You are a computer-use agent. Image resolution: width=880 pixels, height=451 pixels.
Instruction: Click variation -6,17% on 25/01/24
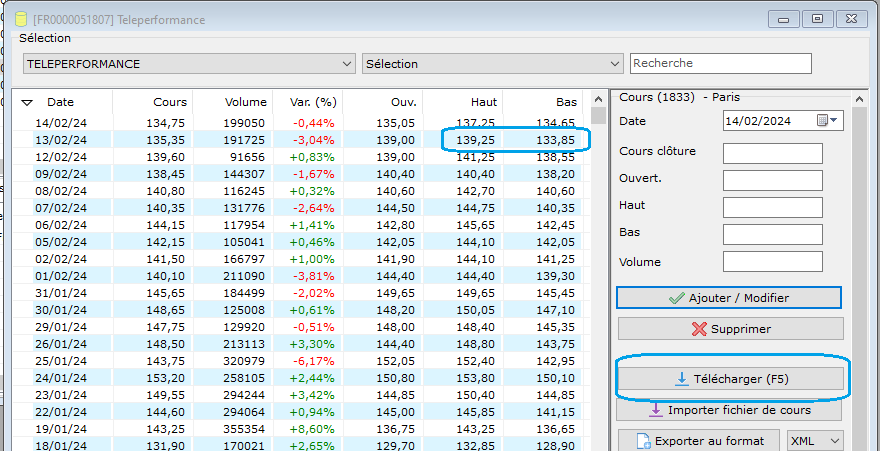314,361
